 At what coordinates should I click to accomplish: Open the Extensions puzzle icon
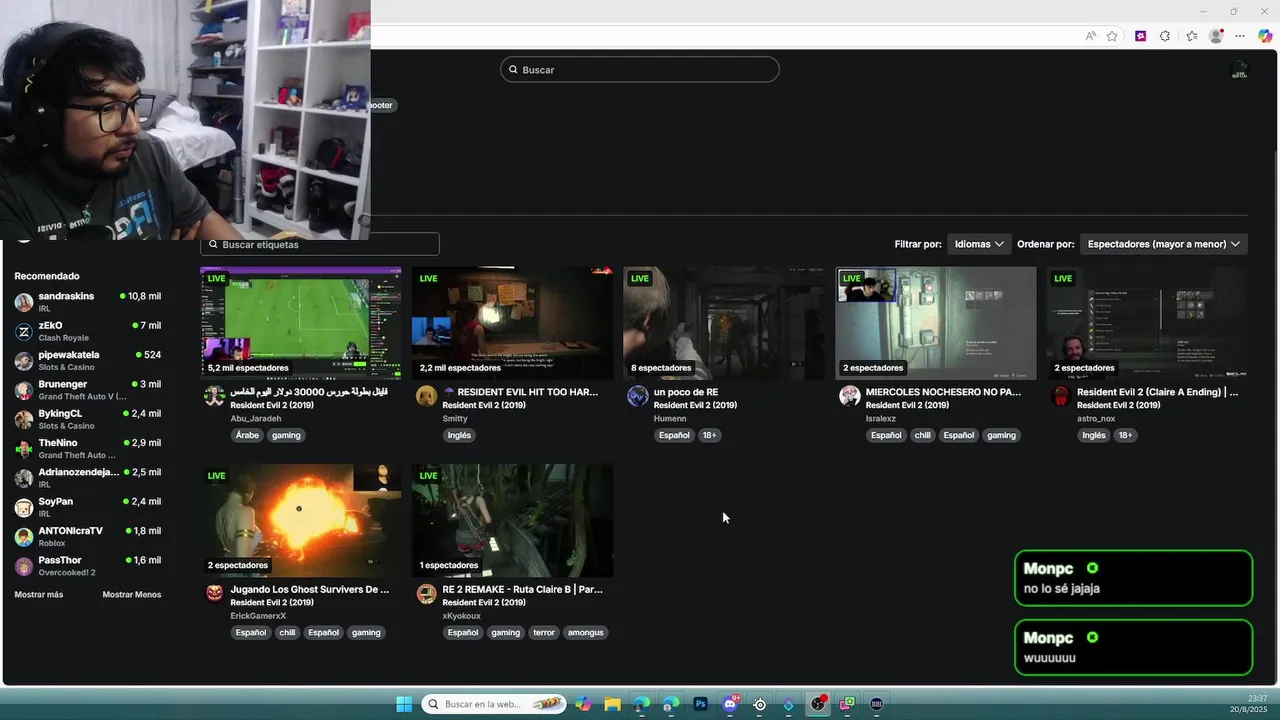tap(1165, 36)
